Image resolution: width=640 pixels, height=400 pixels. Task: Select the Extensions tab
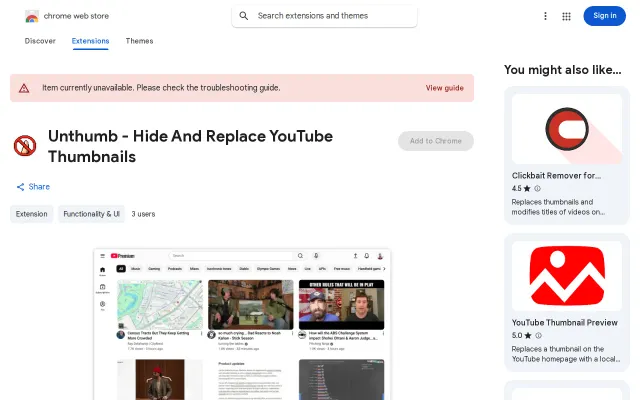tap(90, 41)
